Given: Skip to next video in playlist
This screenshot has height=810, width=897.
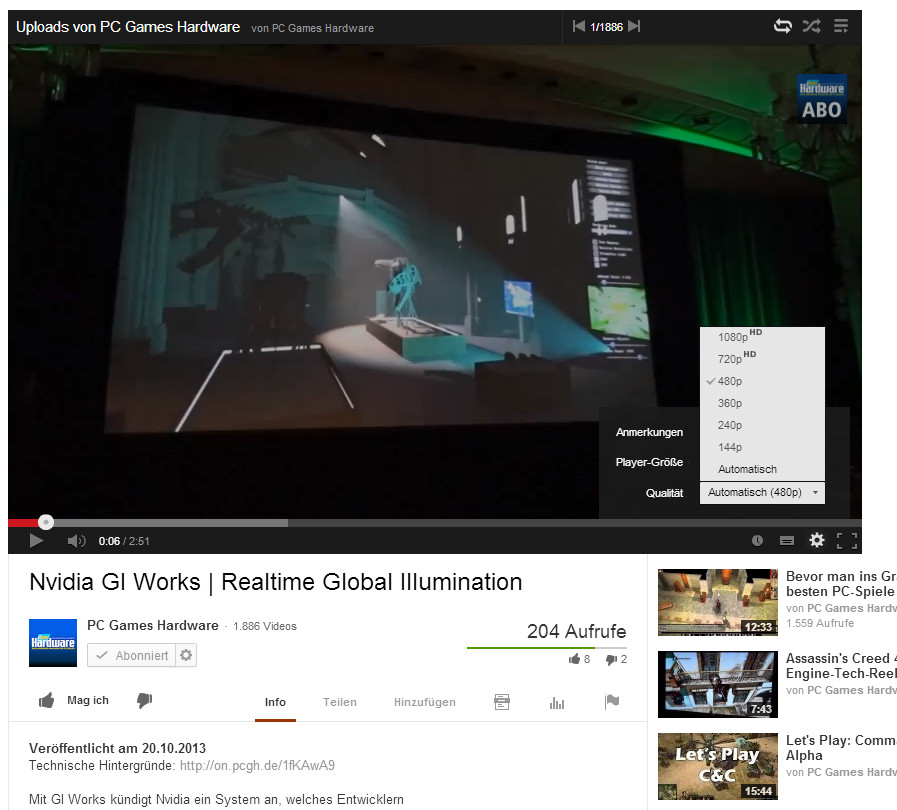Looking at the screenshot, I should pos(634,26).
